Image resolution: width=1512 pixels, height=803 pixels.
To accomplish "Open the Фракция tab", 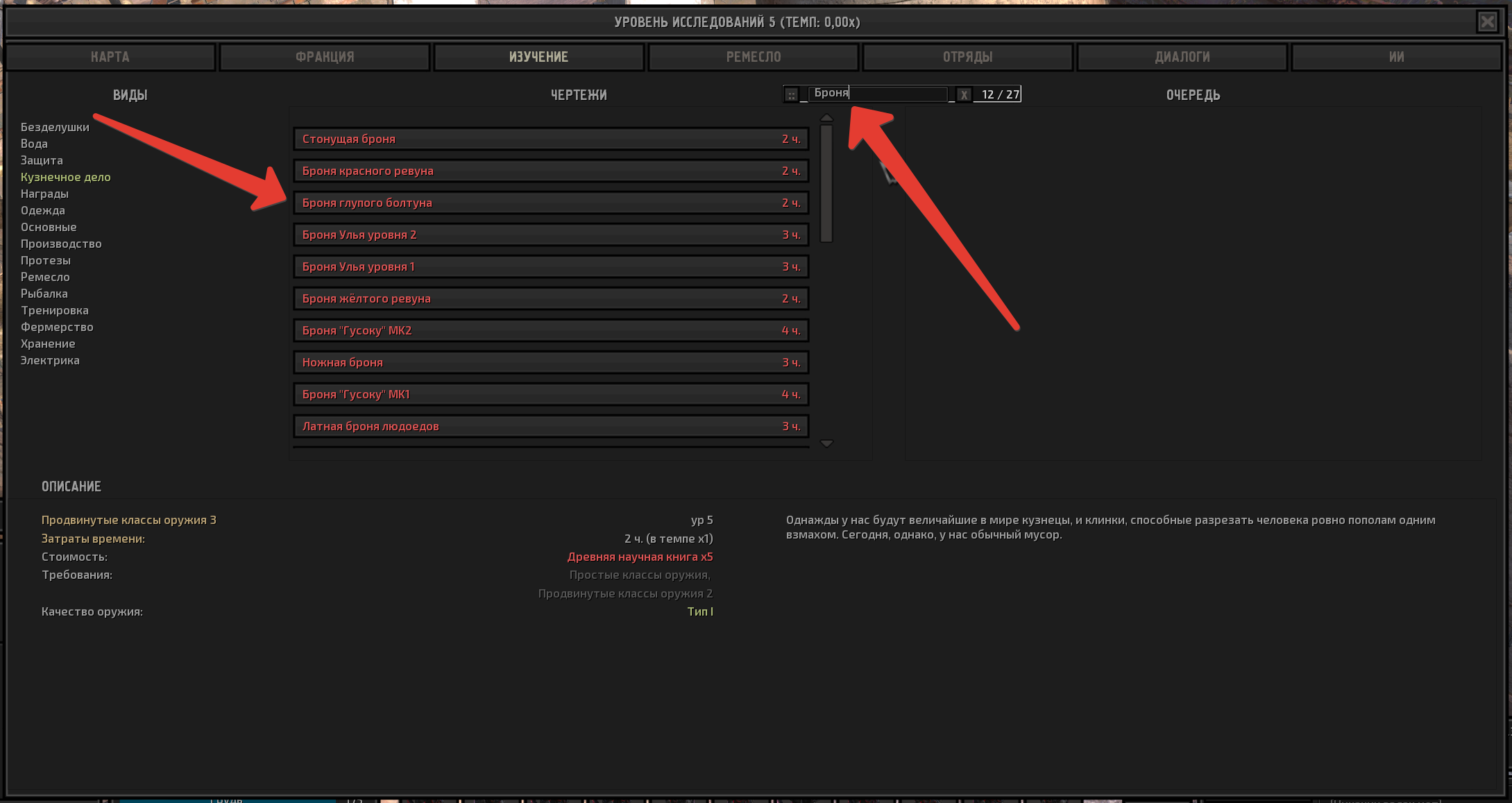I will tap(325, 57).
